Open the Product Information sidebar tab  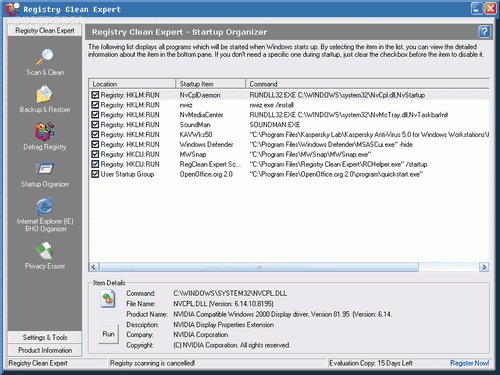(x=45, y=350)
